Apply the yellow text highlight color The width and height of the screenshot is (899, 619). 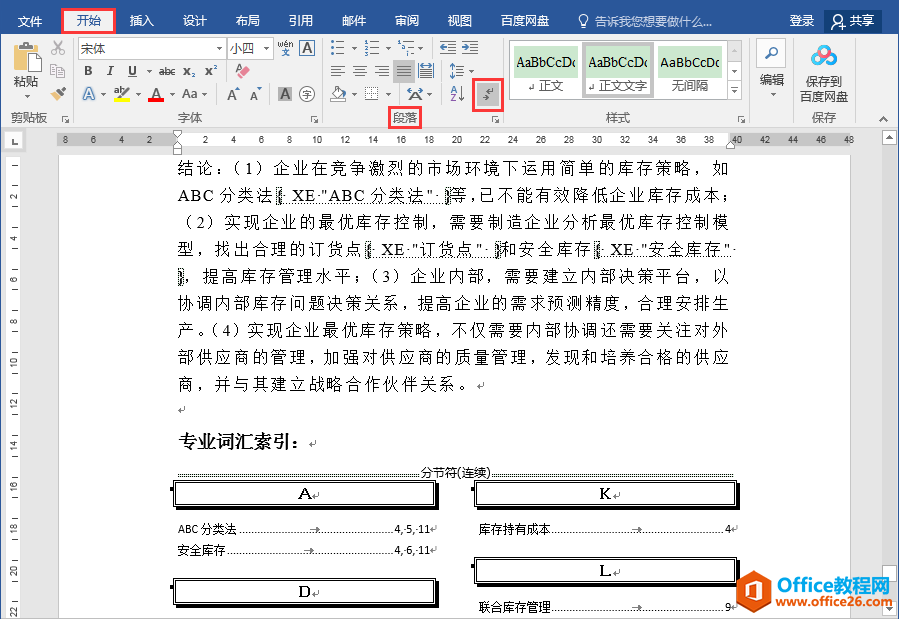coord(122,93)
